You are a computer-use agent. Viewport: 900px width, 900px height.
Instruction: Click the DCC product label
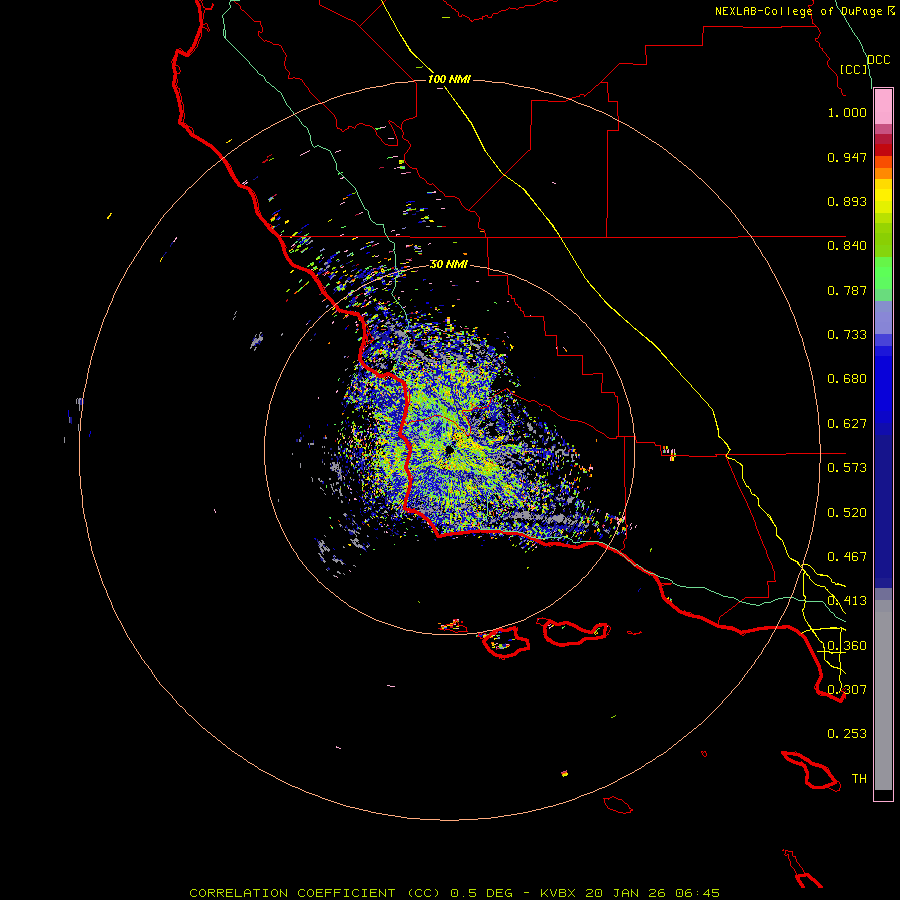click(878, 60)
